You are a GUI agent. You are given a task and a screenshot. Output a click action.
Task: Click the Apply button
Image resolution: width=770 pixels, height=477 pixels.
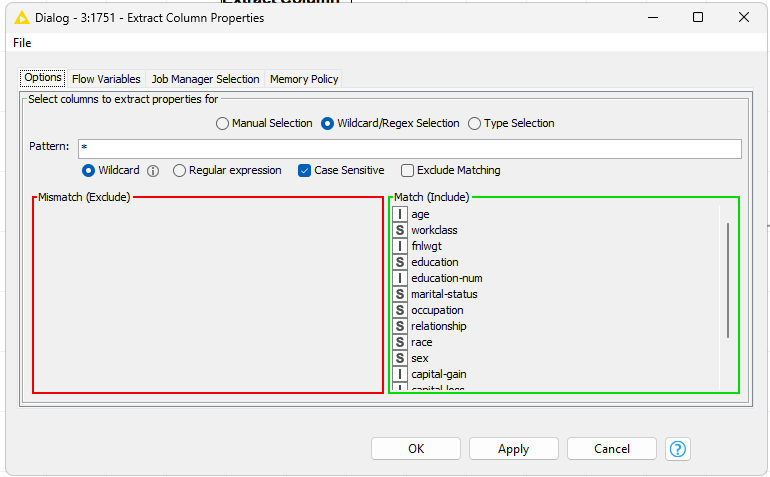(513, 449)
